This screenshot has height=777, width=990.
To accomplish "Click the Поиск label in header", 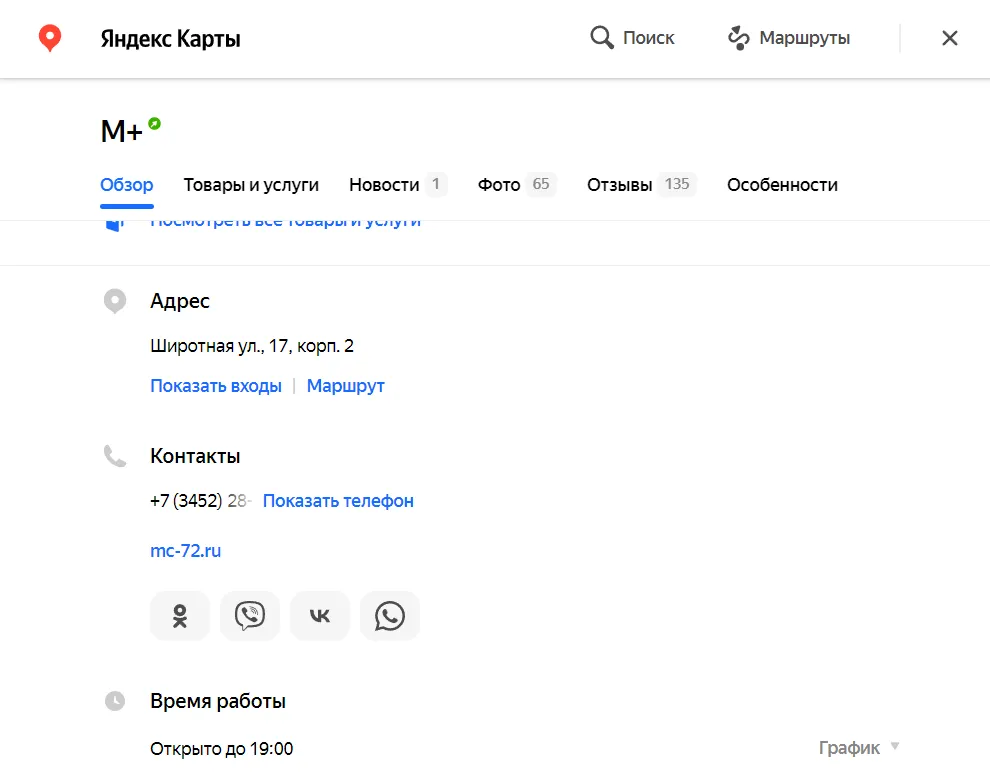I will pos(648,38).
